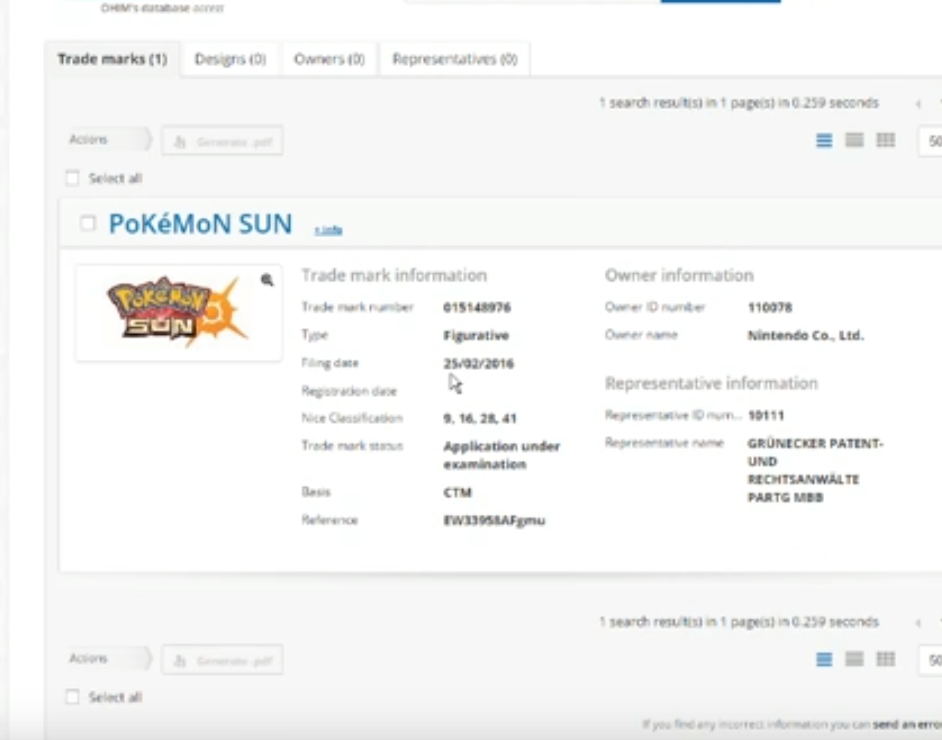The width and height of the screenshot is (942, 740).
Task: Click the +info link beside PoKéMoN SUN
Action: tap(329, 229)
